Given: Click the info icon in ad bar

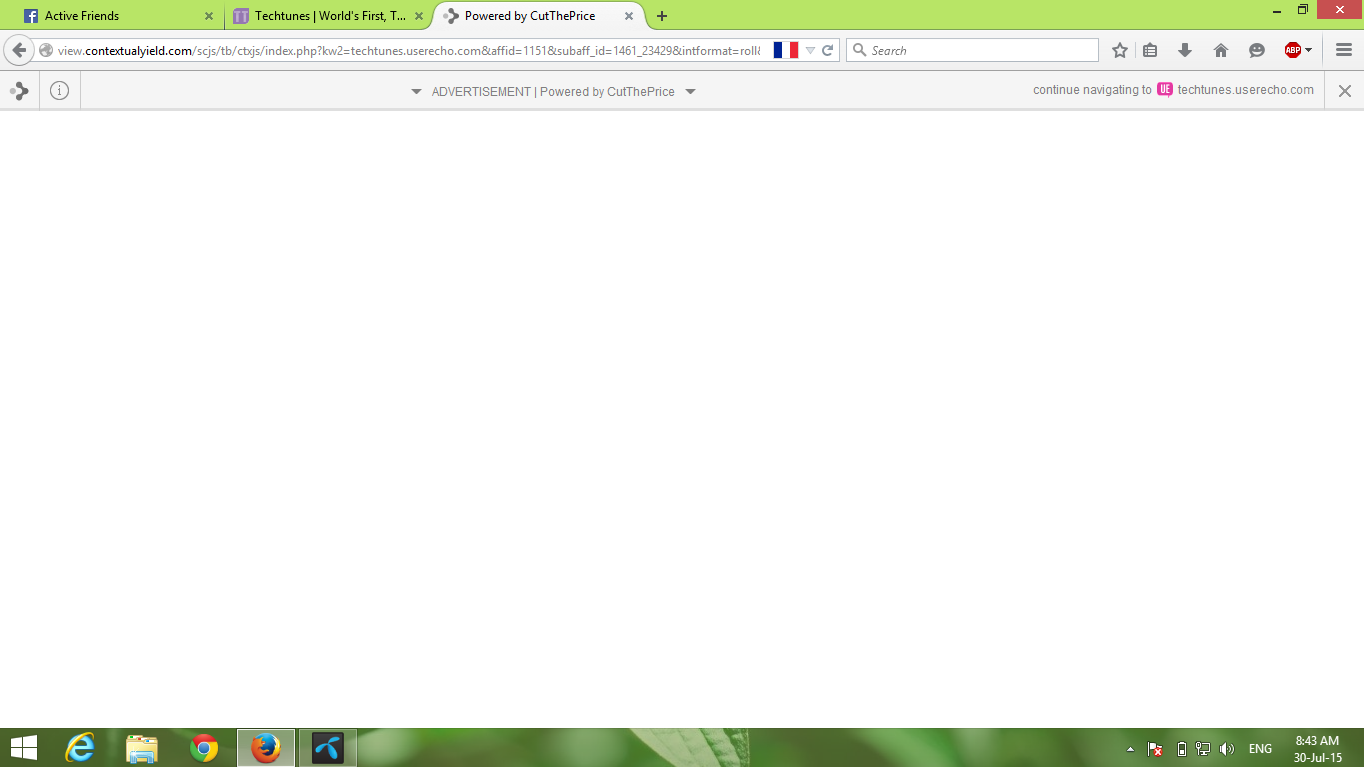Looking at the screenshot, I should 59,91.
